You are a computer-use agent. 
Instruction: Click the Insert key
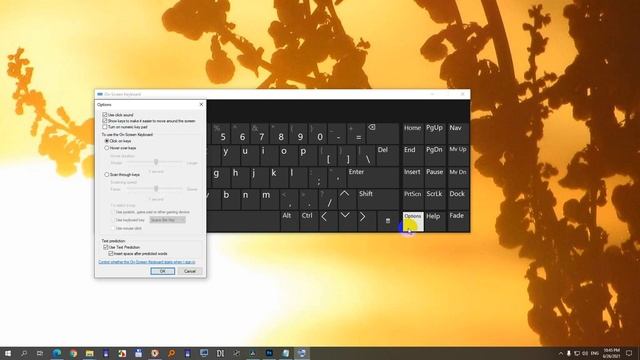click(413, 178)
